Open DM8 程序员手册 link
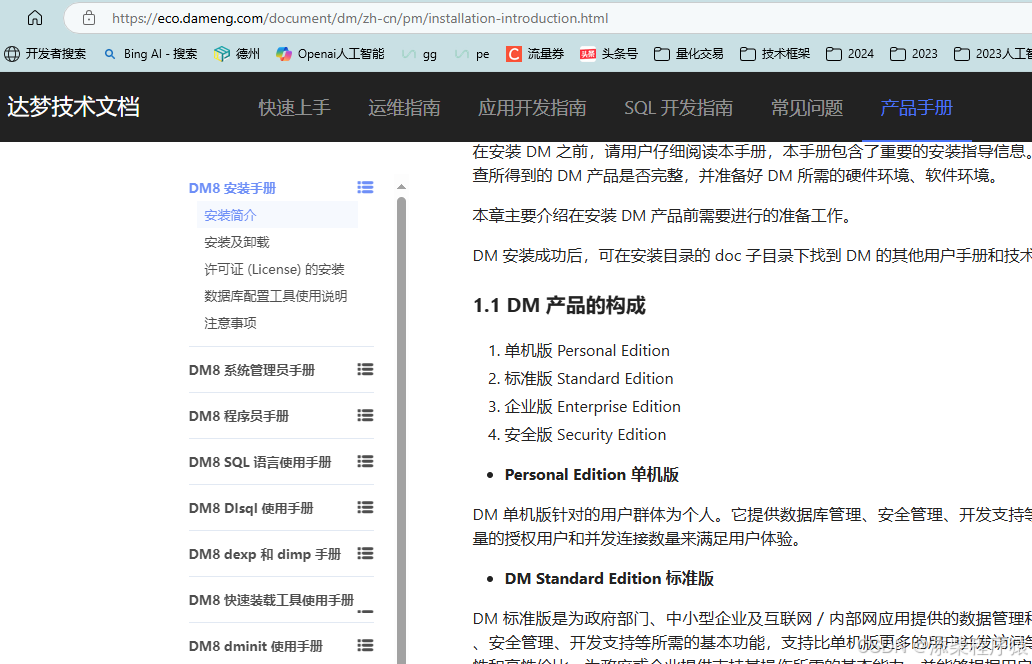Image resolution: width=1032 pixels, height=664 pixels. pyautogui.click(x=238, y=416)
